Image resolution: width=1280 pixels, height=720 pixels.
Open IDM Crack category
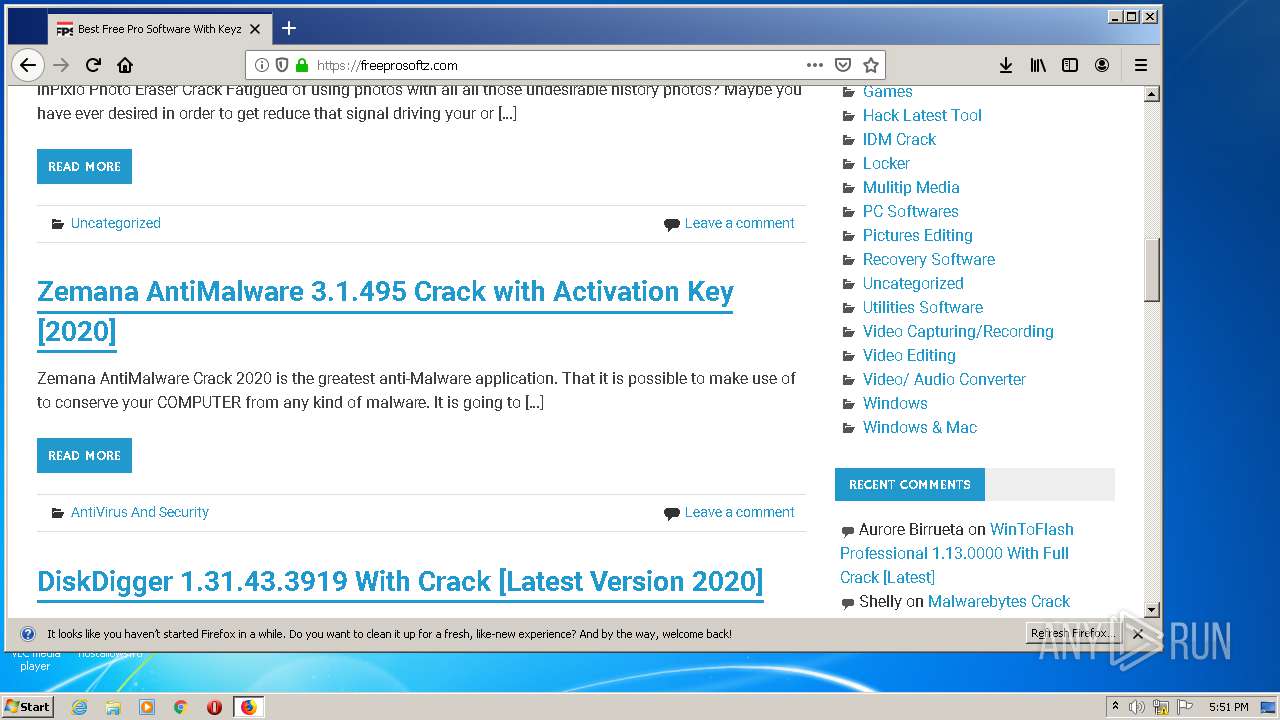point(899,139)
